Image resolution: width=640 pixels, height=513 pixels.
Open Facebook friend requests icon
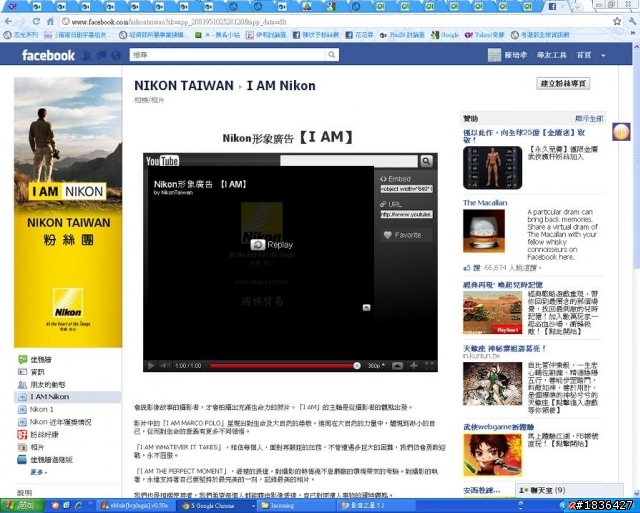(87, 56)
